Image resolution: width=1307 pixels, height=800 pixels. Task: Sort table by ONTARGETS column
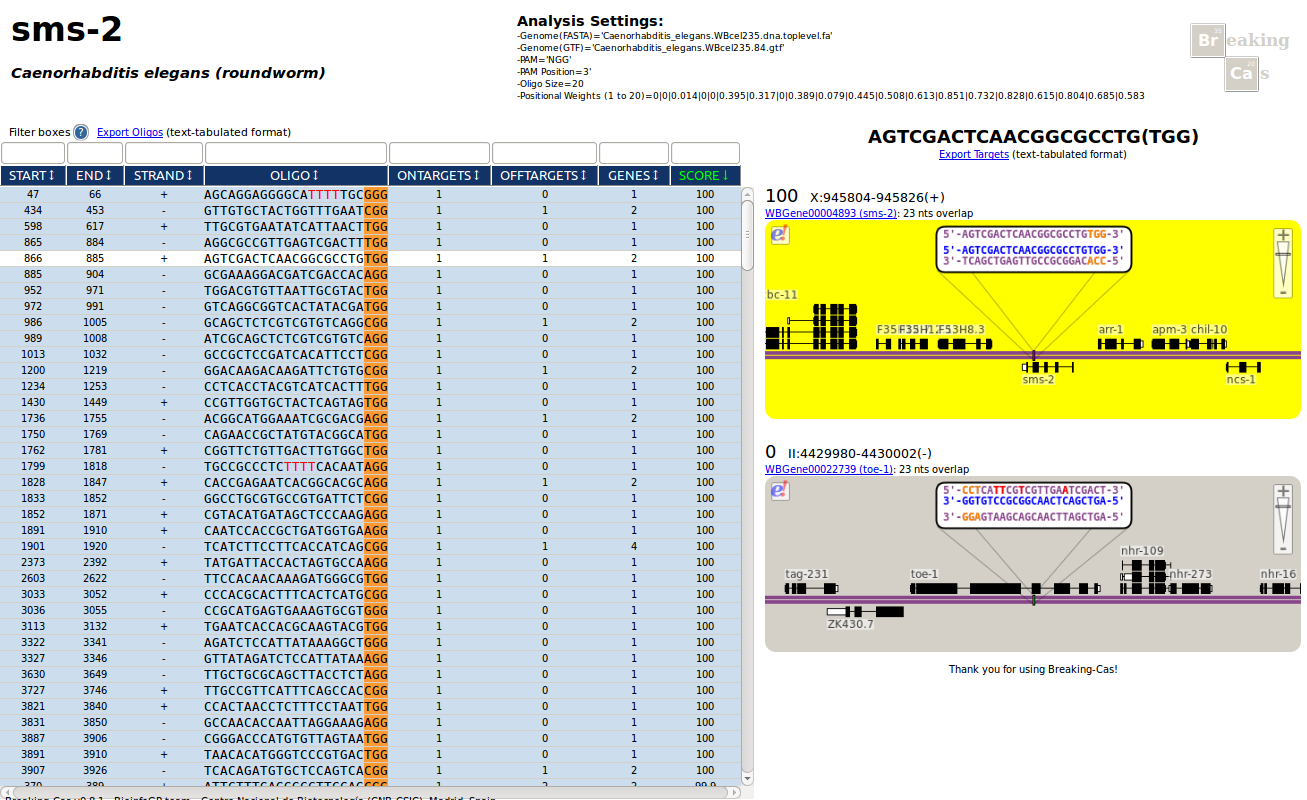click(439, 176)
